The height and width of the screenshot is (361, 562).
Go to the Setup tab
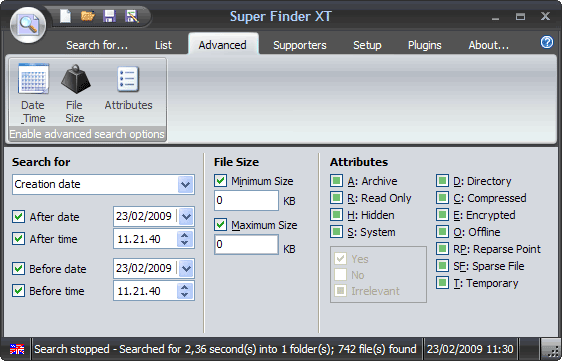(x=367, y=45)
